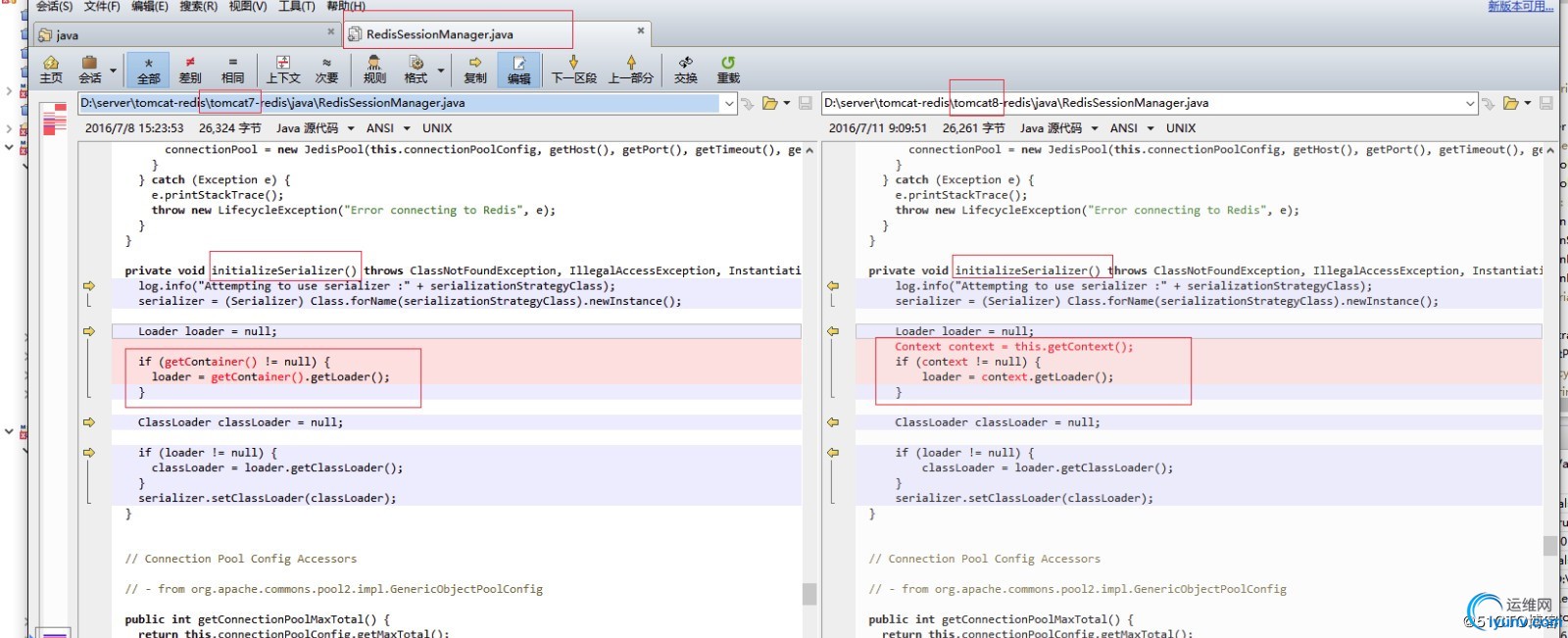This screenshot has height=638, width=1568.
Task: Expand the 格式 format dropdown arrow
Action: (441, 71)
